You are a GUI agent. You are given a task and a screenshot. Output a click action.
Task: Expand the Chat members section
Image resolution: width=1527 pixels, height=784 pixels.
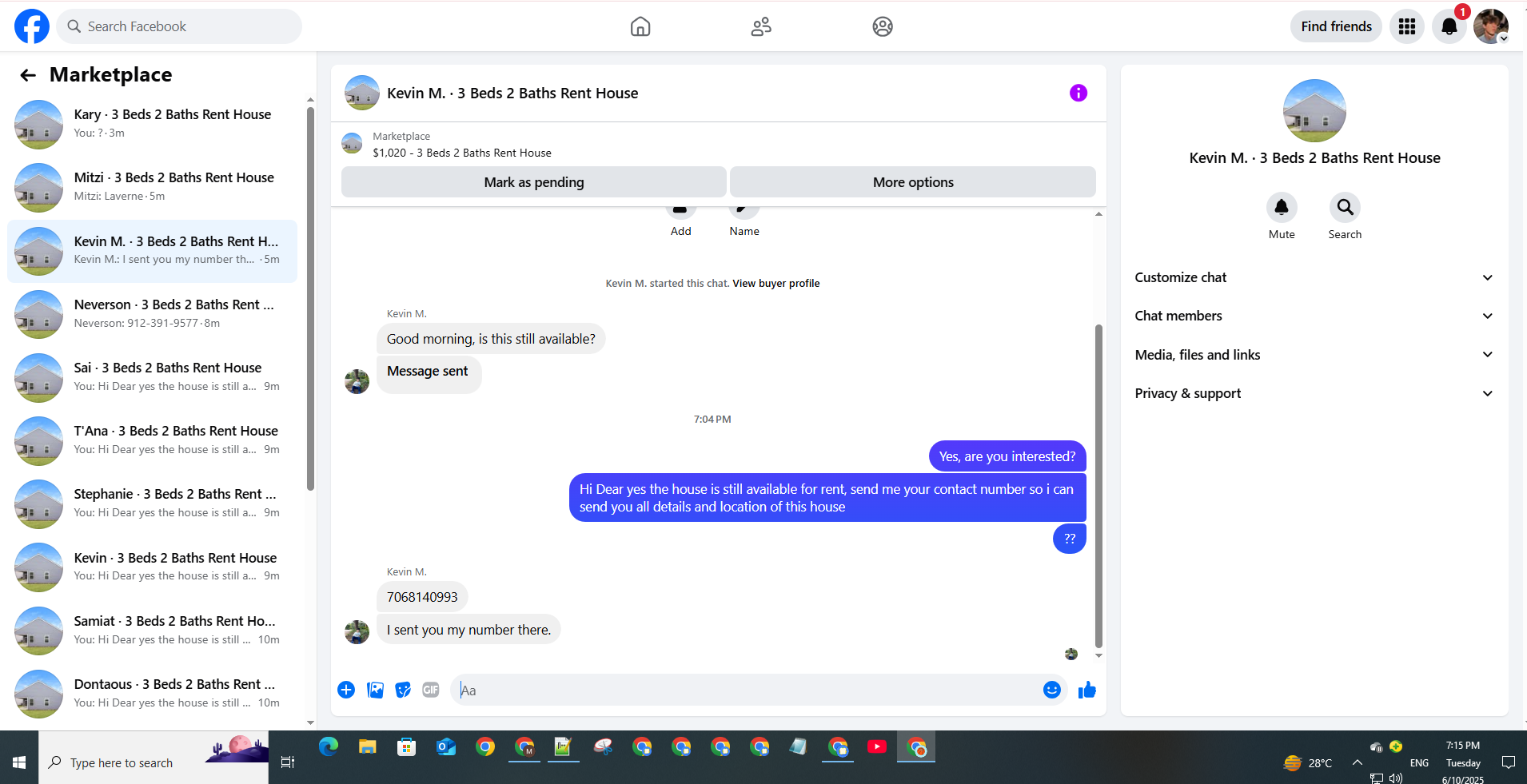1314,316
